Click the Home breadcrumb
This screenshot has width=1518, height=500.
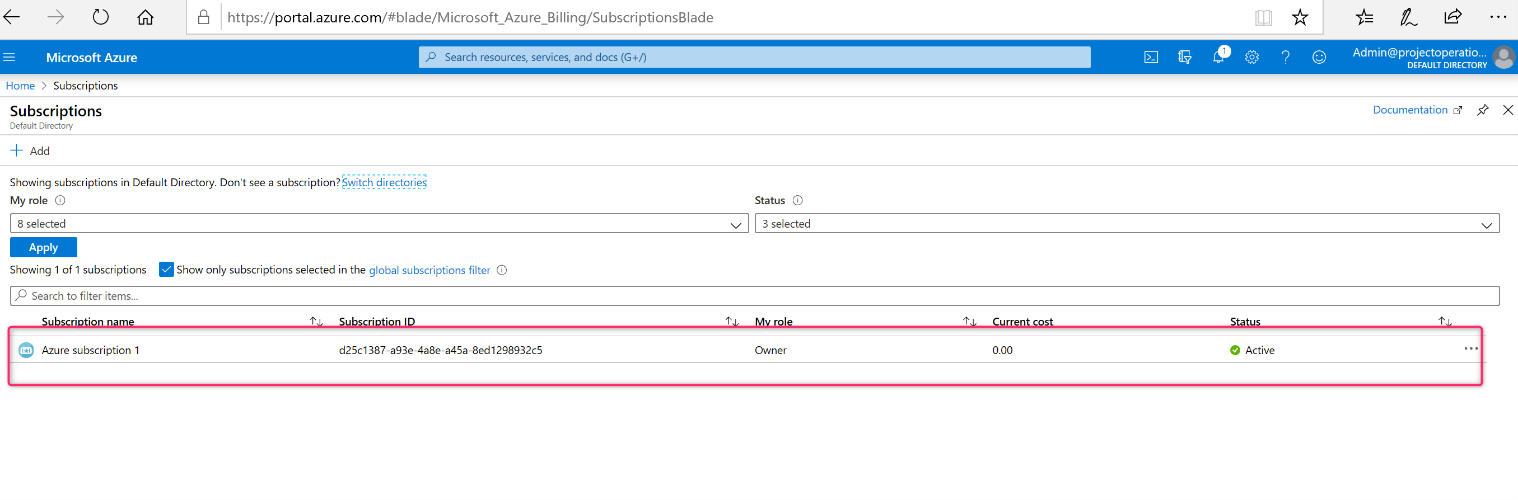[20, 86]
